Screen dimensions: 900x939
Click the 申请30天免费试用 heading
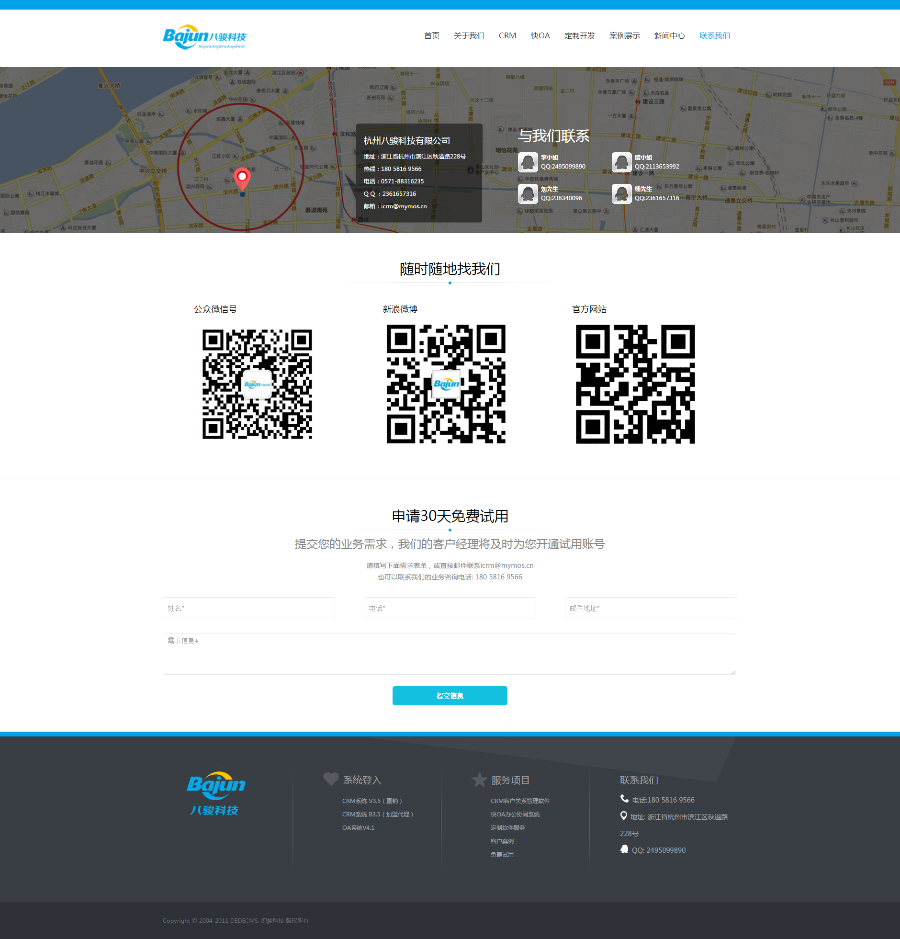450,516
